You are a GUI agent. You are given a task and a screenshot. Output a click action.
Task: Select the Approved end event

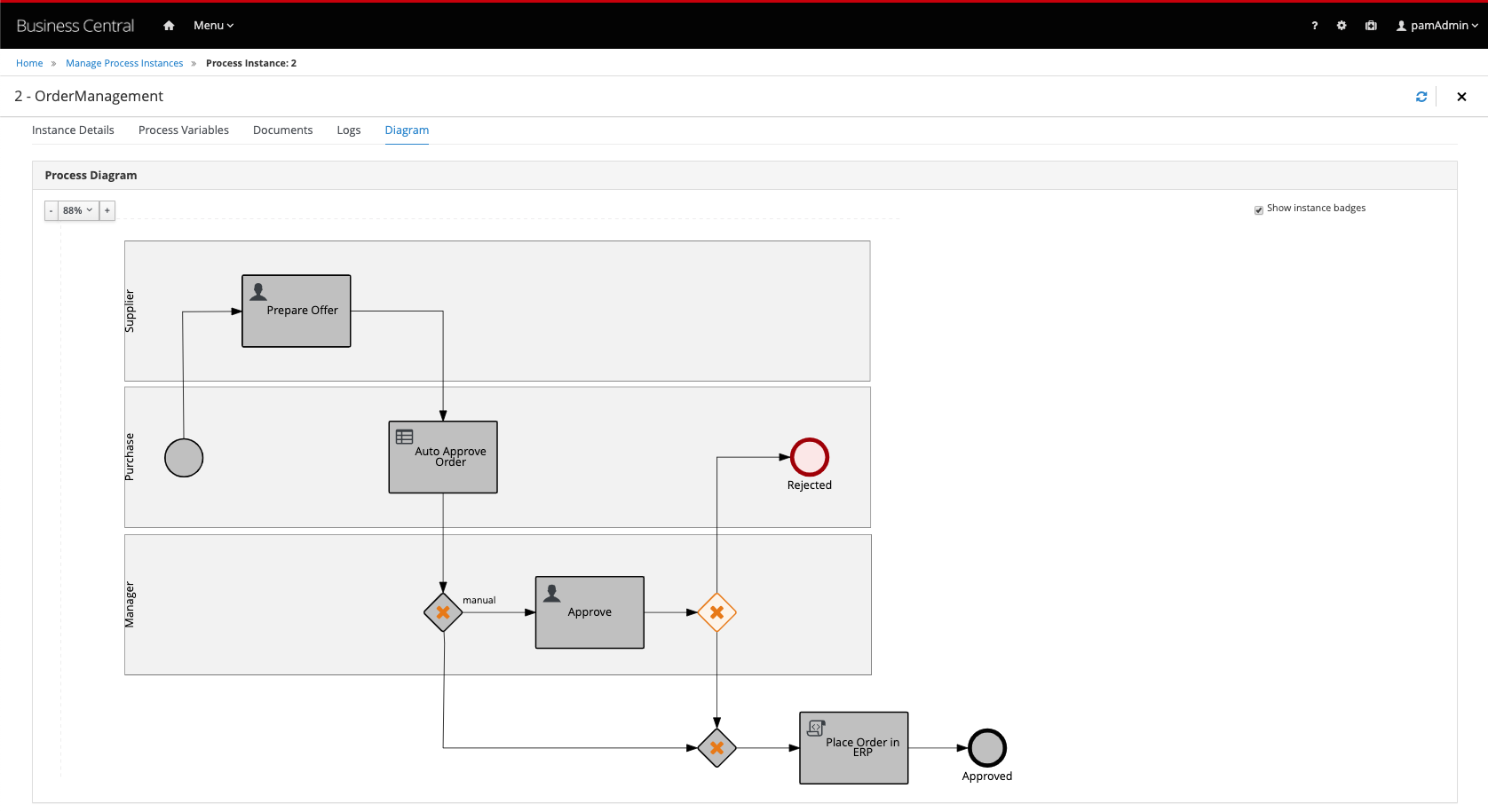click(987, 748)
